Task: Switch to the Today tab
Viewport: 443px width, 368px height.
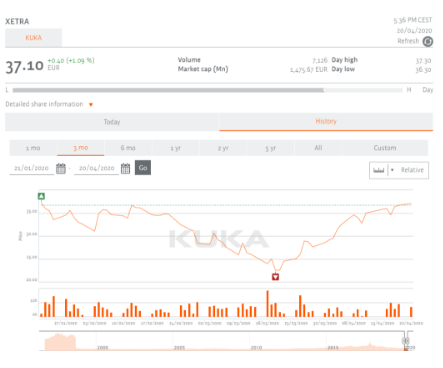Action: (x=112, y=122)
